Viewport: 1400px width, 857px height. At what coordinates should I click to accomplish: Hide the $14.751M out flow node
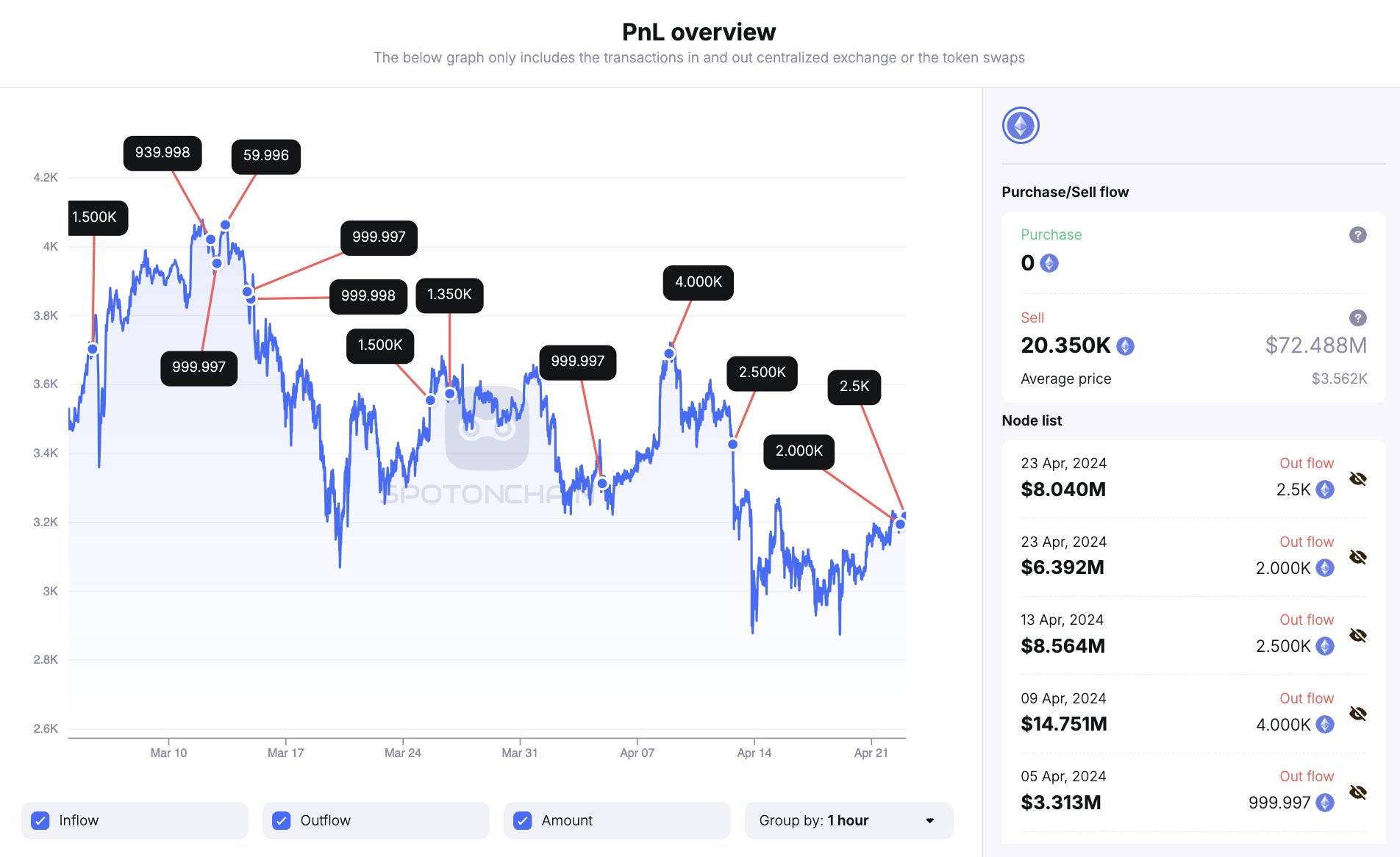pyautogui.click(x=1357, y=714)
